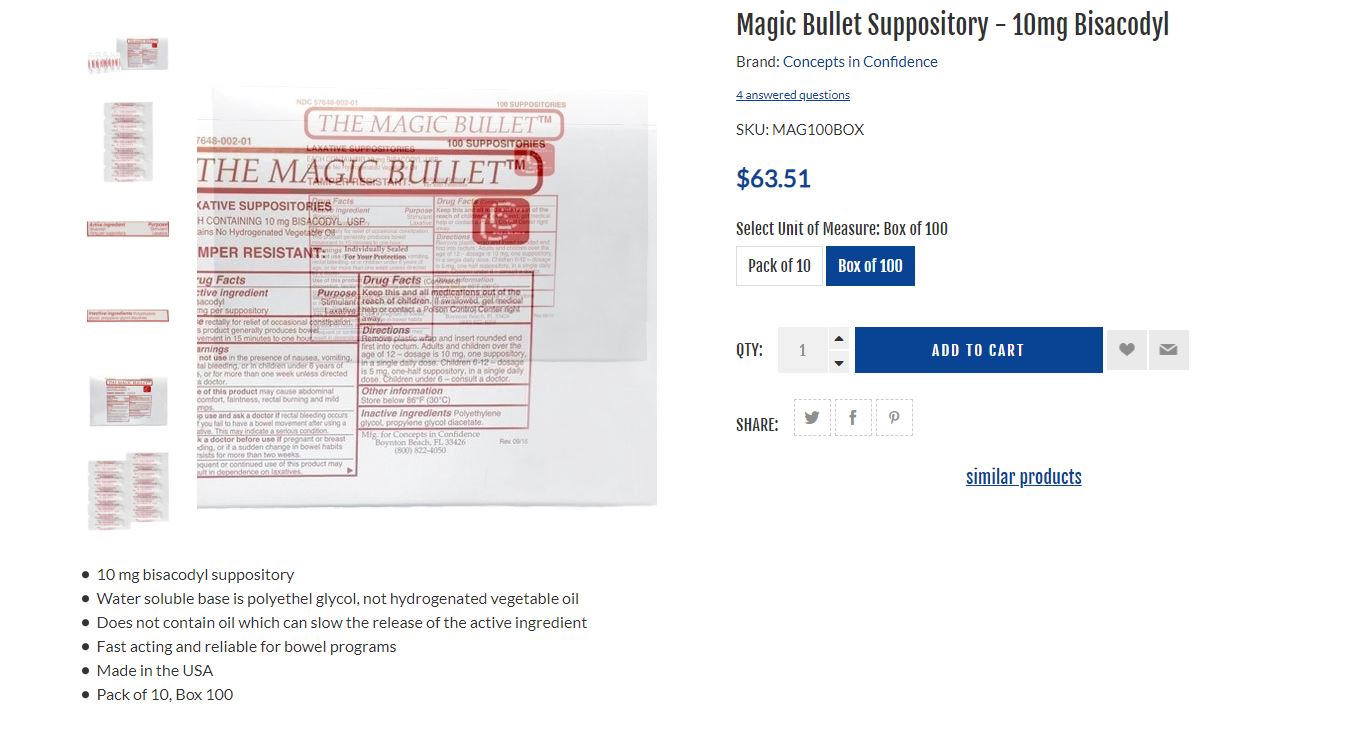Select inactive ingredients label thumbnail
1348x730 pixels.
pos(128,315)
